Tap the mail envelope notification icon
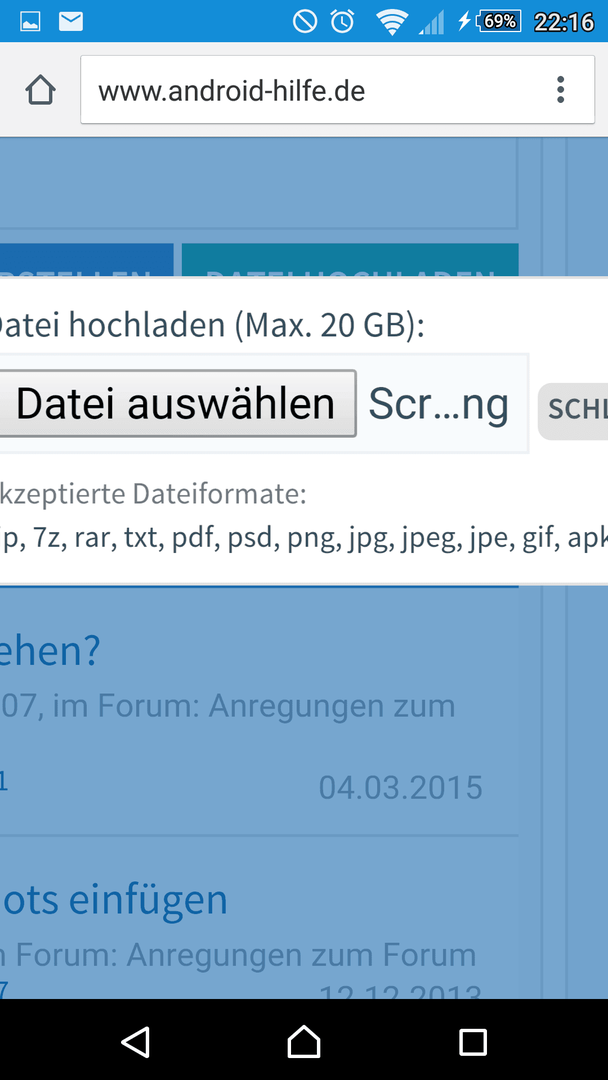Screen dimensions: 608x1080 click(71, 21)
